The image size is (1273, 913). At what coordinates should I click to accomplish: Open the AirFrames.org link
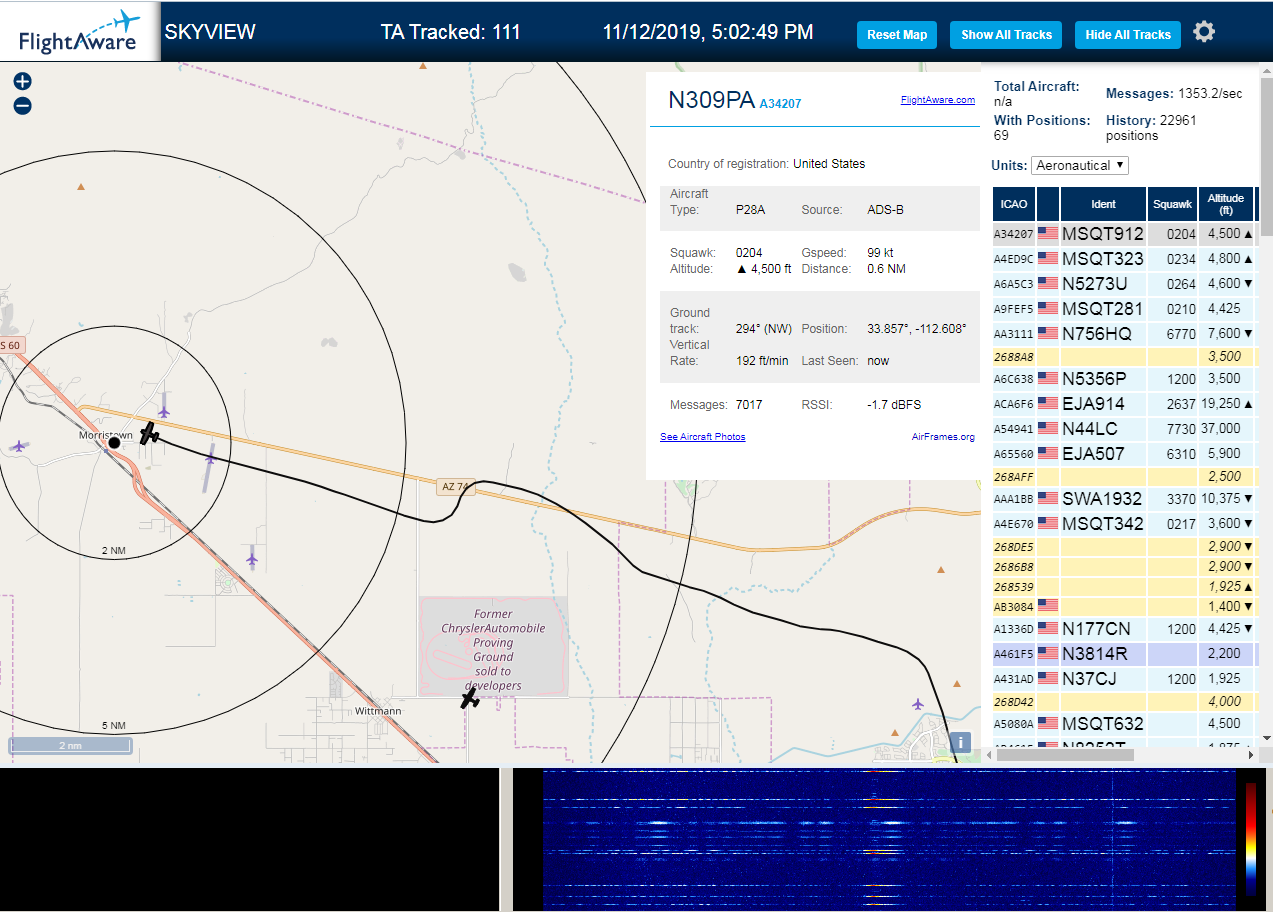943,437
